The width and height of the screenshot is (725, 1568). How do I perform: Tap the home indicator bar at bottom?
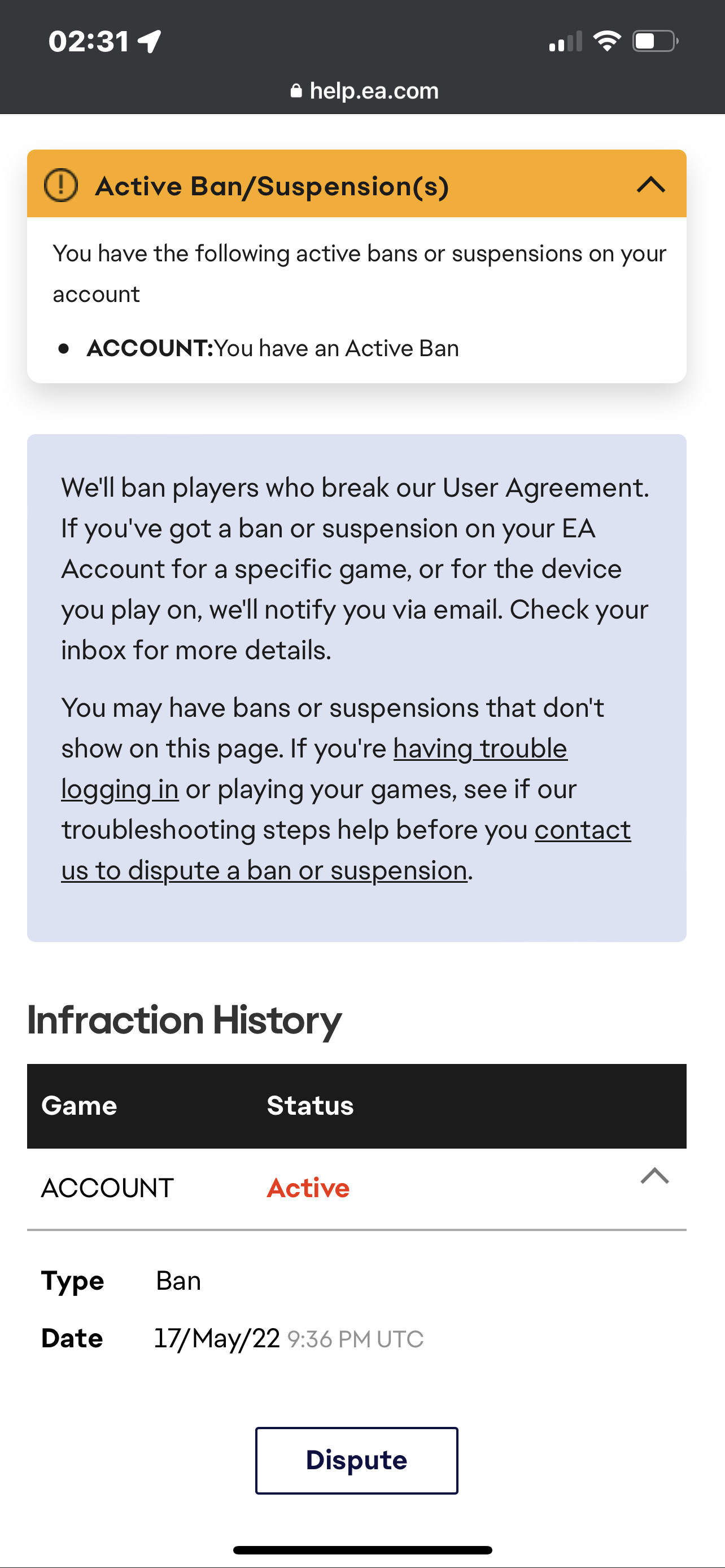362,1550
